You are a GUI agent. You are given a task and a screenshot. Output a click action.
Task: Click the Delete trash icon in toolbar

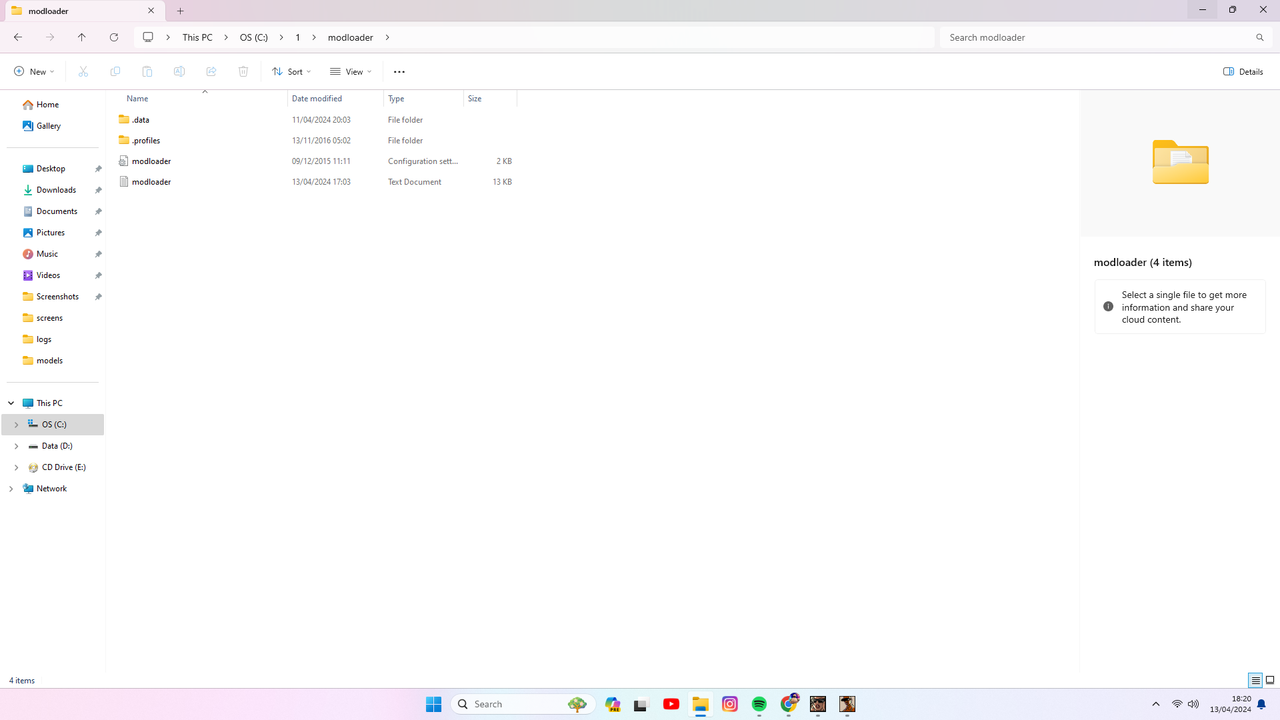tap(243, 72)
